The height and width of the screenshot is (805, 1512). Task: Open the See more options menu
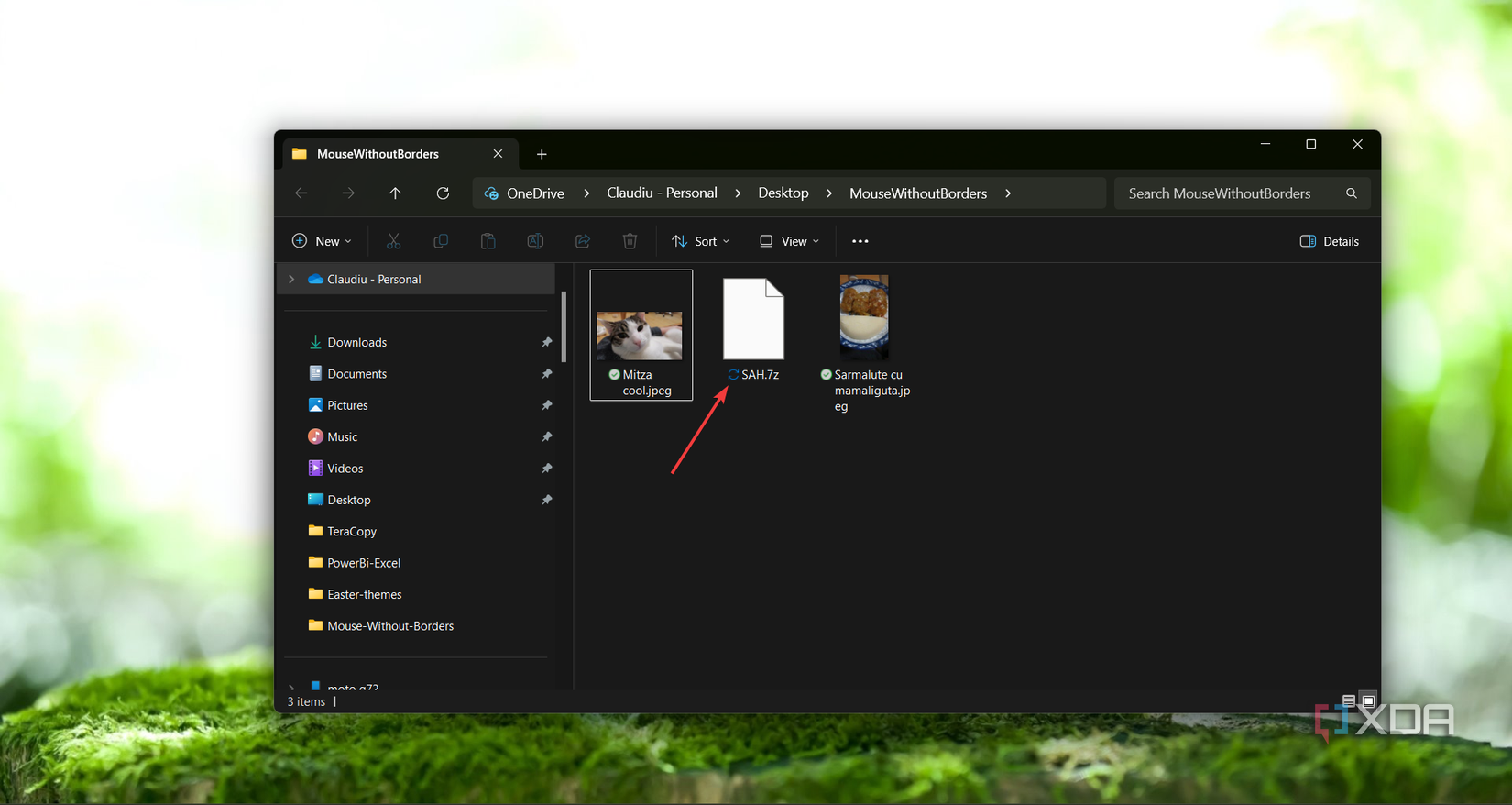(x=860, y=241)
